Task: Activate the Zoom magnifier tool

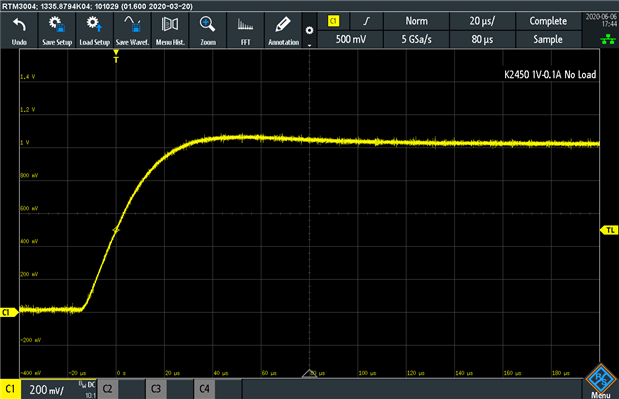Action: point(208,30)
